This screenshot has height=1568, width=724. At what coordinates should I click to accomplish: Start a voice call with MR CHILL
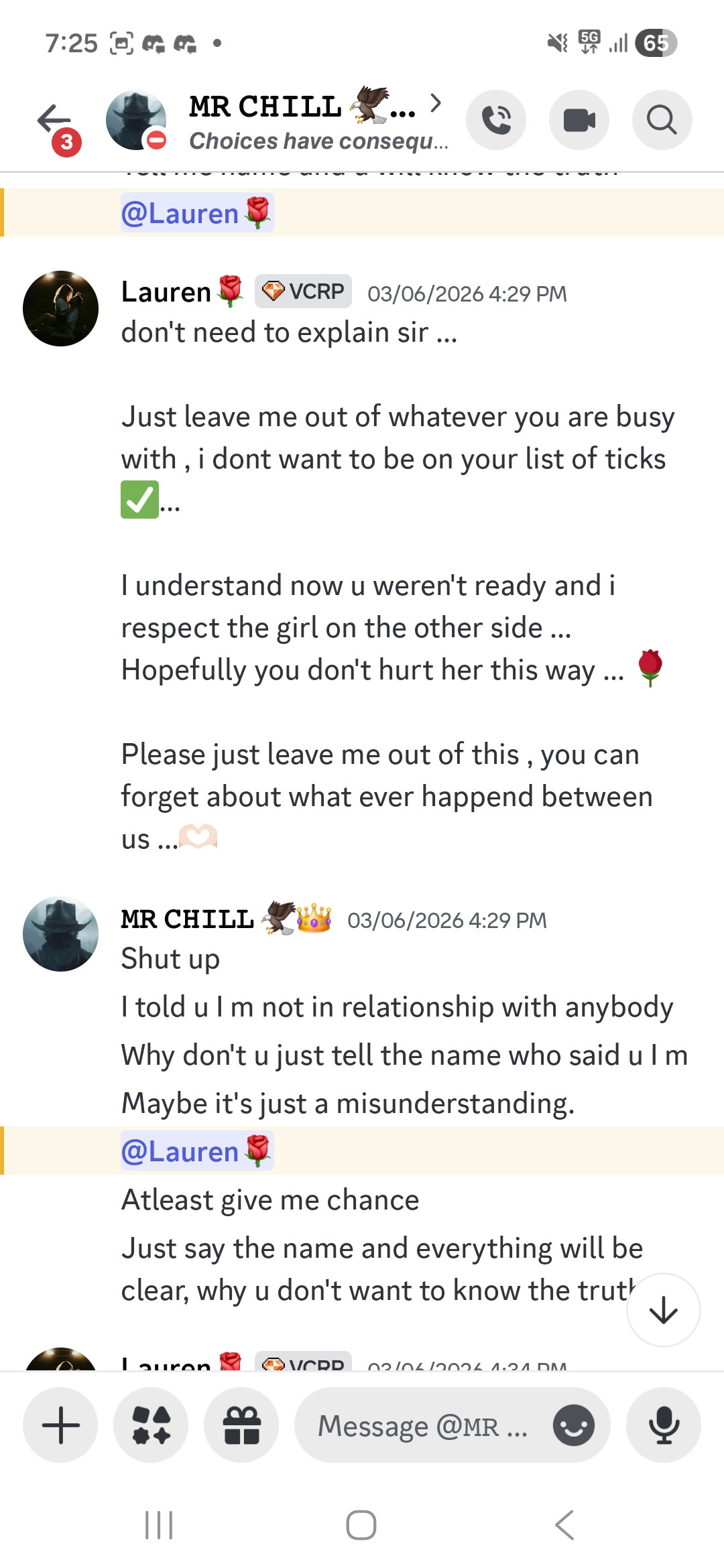496,121
